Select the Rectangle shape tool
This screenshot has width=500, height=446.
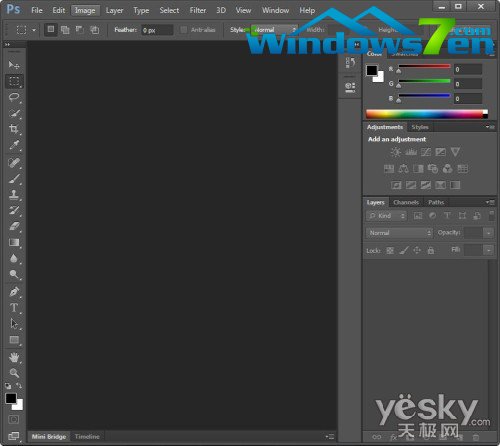[14, 340]
